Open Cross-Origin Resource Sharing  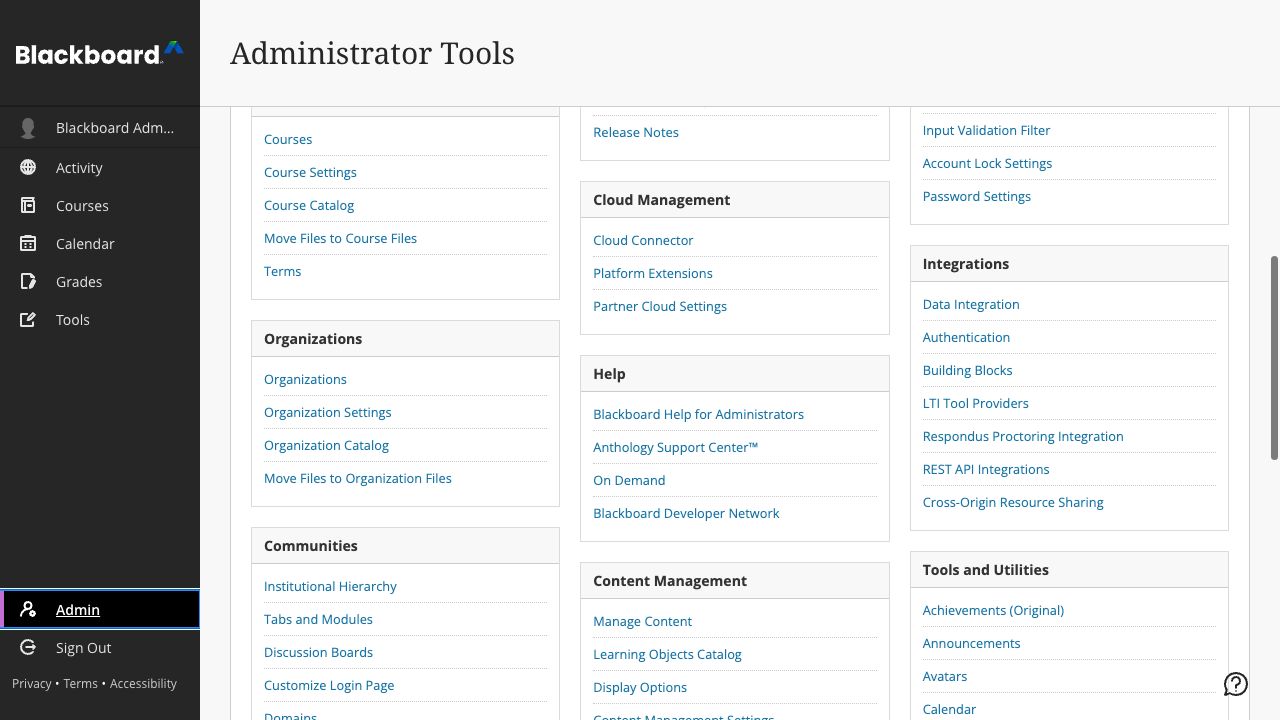(x=1013, y=502)
